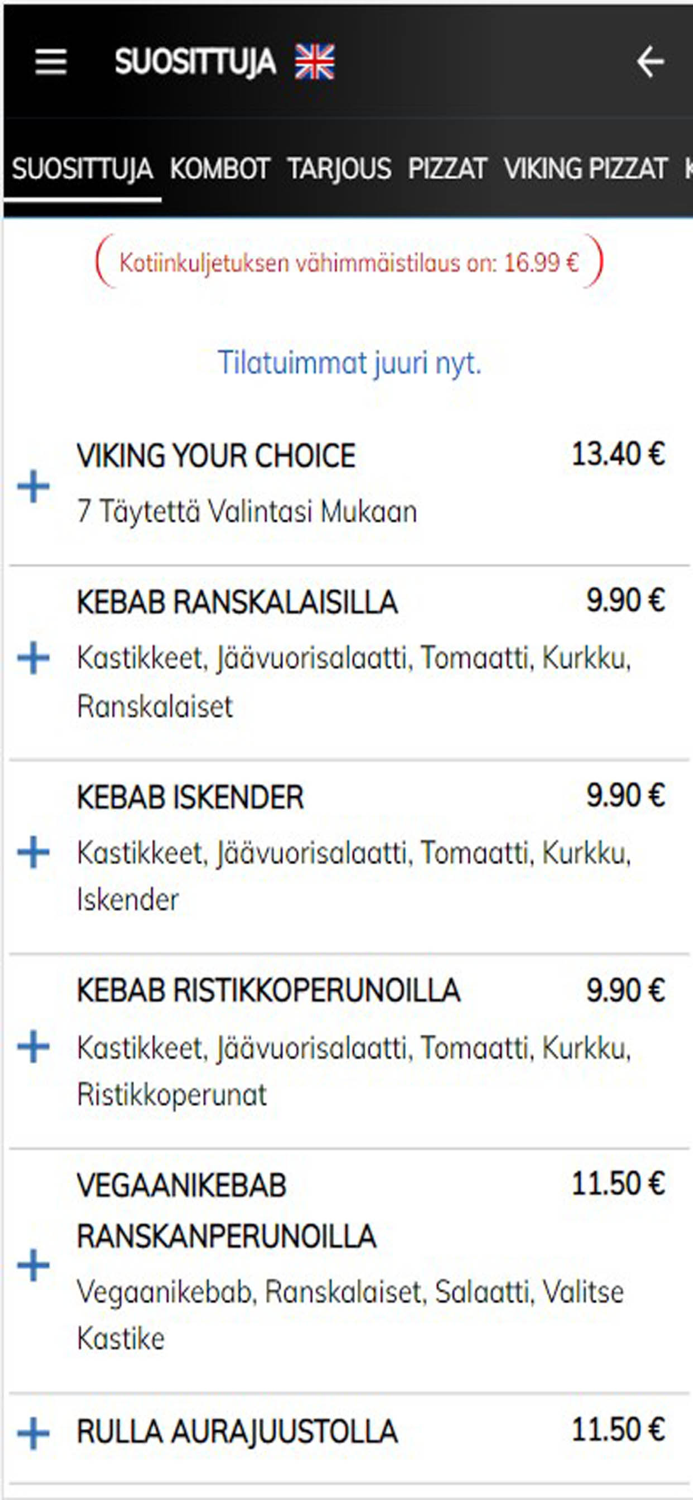Add KEBAB RANSKALAISILLA using its plus icon
Screen dimensions: 693x1500
pyautogui.click(x=33, y=655)
